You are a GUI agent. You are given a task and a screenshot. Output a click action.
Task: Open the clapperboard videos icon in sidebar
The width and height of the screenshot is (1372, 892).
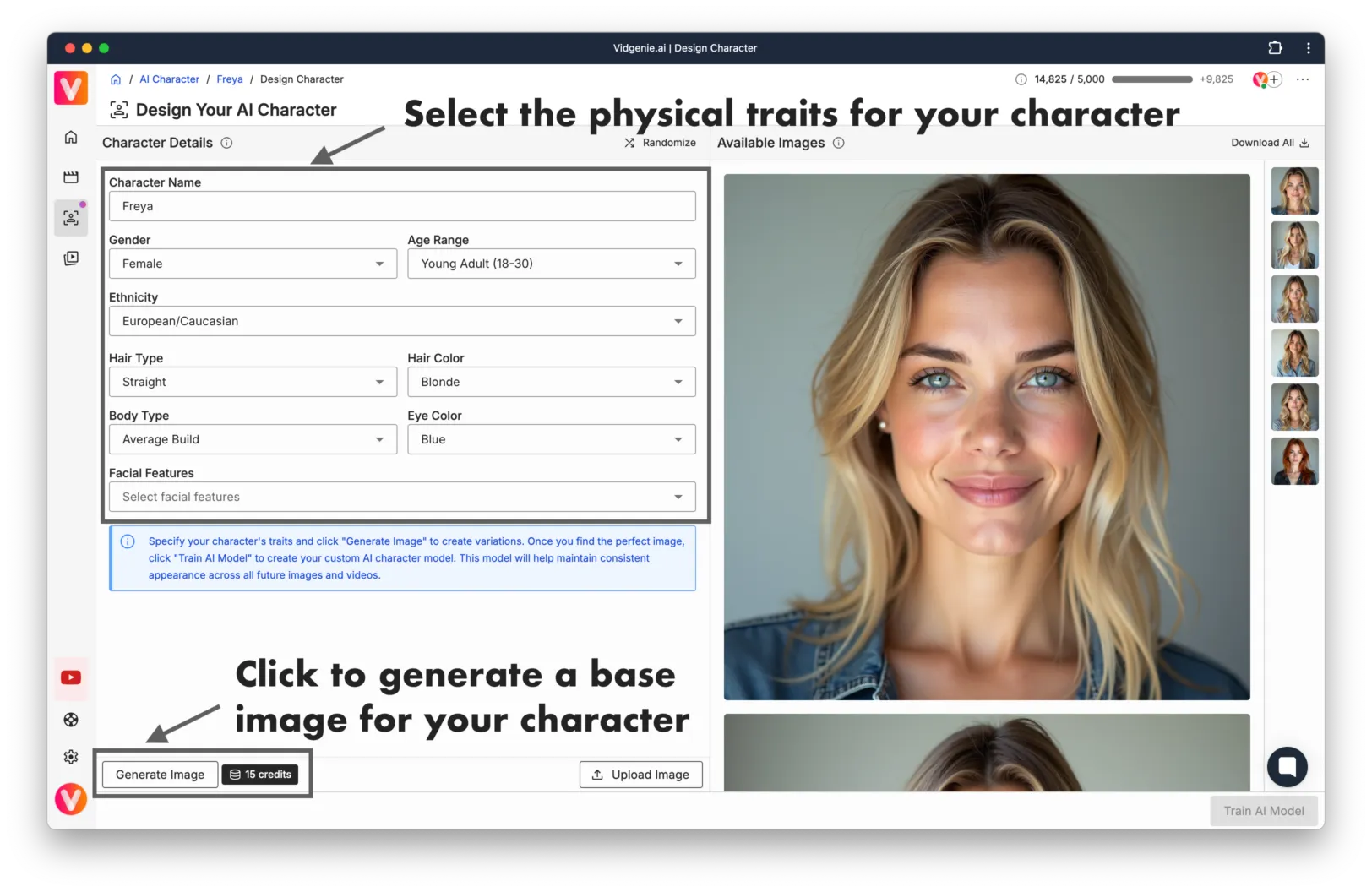[71, 177]
